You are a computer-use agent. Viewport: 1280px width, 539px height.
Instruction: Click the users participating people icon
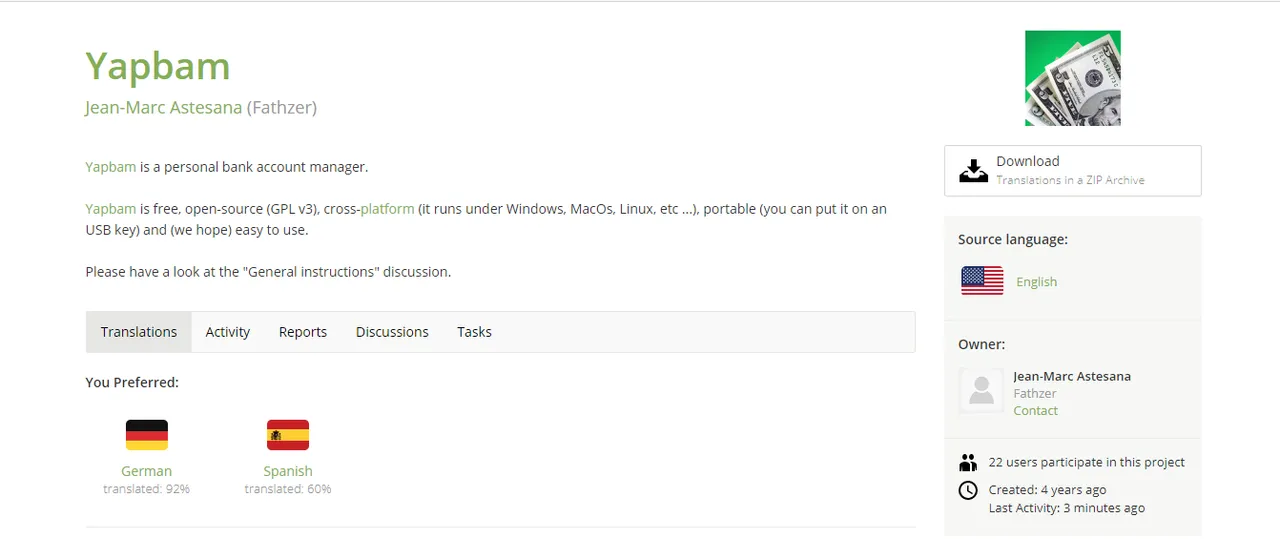tap(967, 463)
